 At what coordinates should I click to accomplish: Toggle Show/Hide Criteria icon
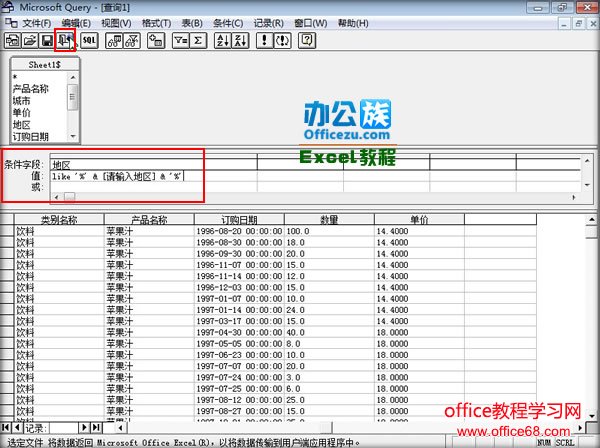(132, 41)
